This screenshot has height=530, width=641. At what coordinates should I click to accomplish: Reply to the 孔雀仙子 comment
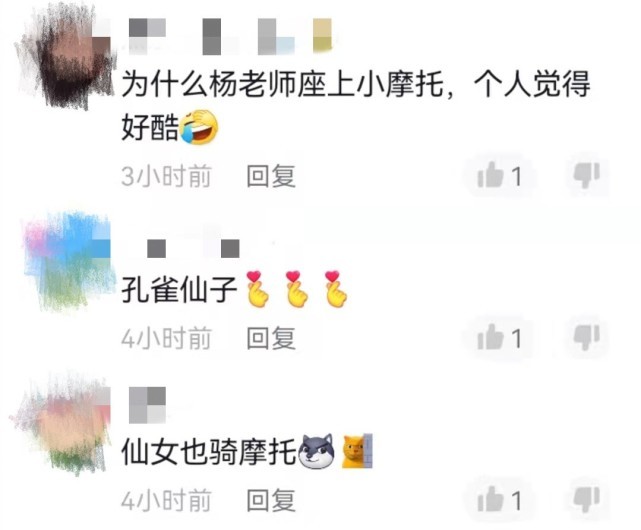point(271,338)
